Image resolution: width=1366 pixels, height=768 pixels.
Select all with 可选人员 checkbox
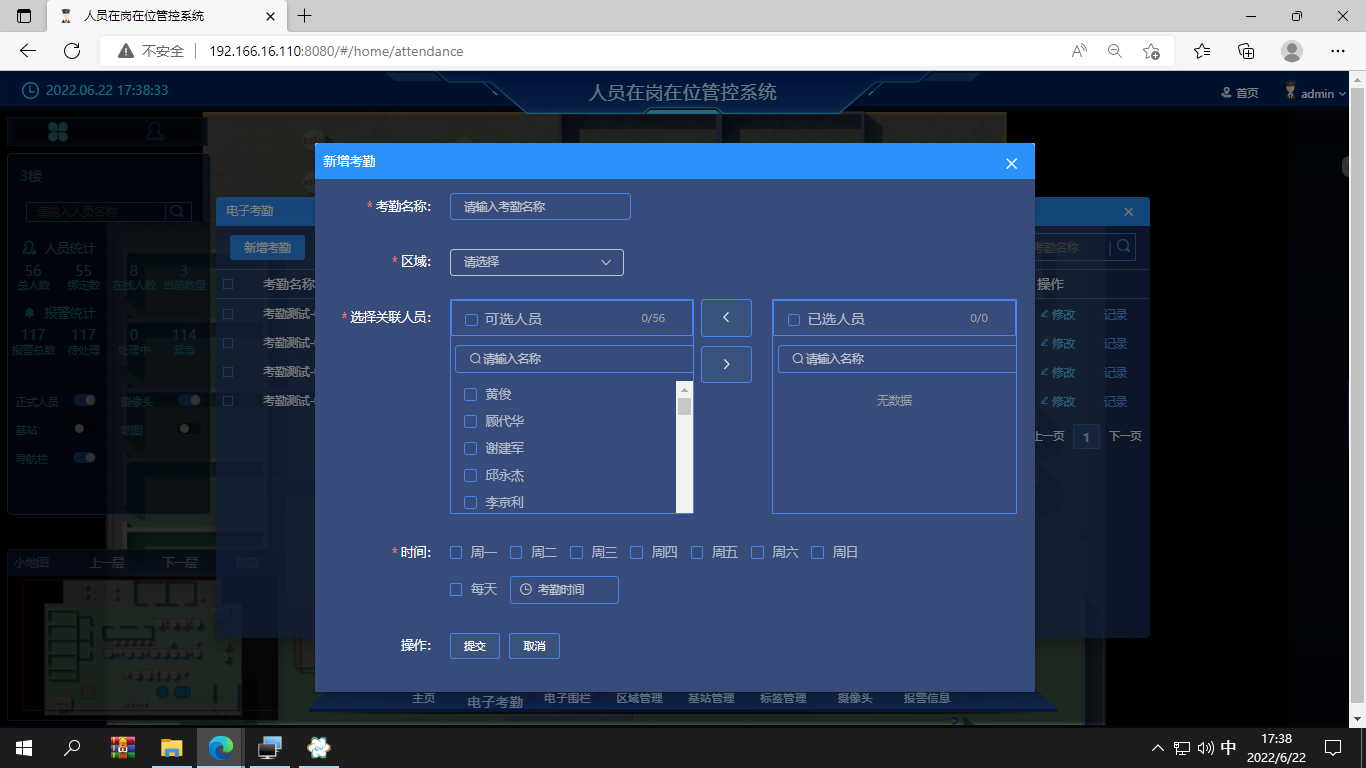472,320
